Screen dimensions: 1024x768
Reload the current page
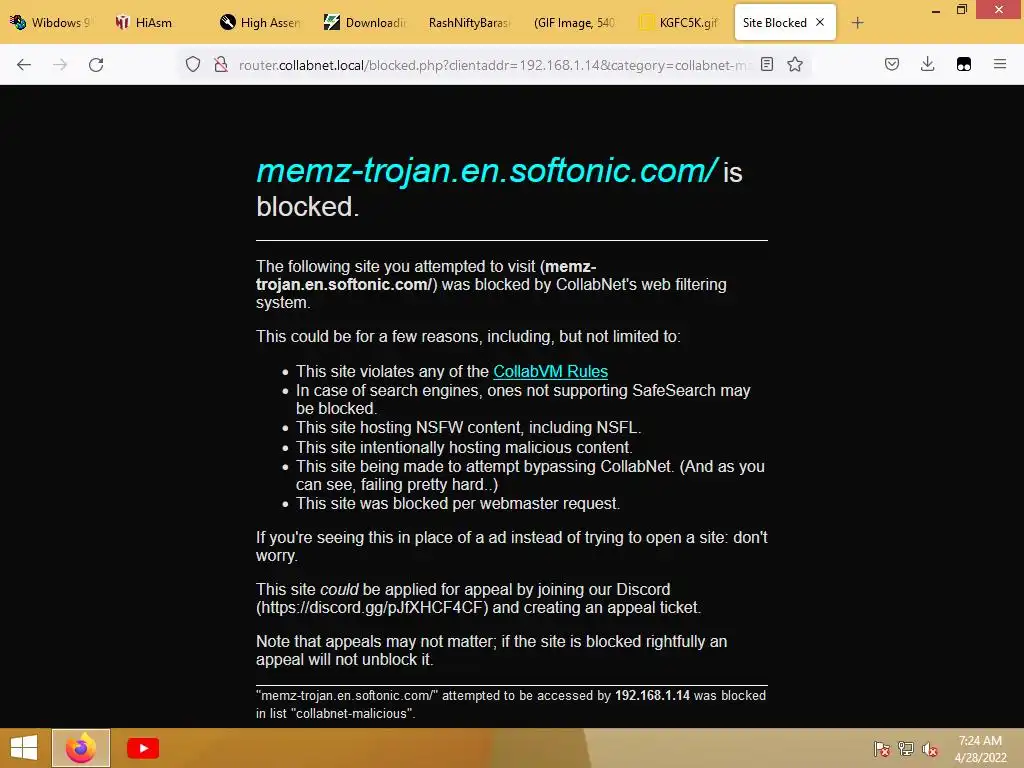coord(96,65)
